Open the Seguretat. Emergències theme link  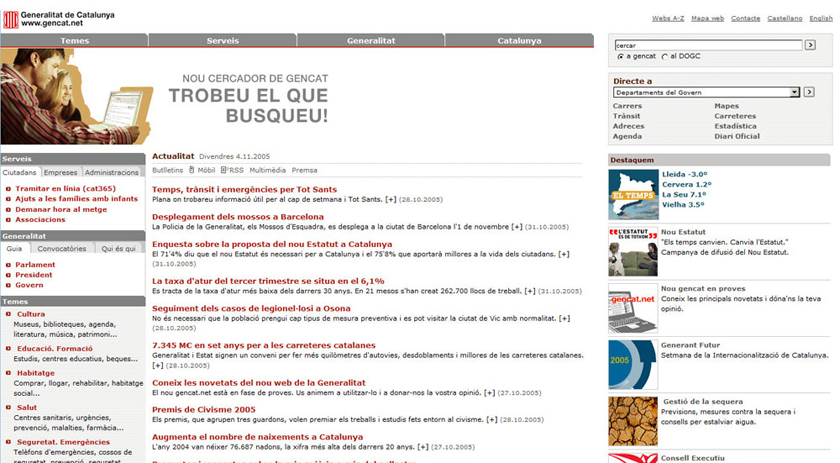pos(63,442)
